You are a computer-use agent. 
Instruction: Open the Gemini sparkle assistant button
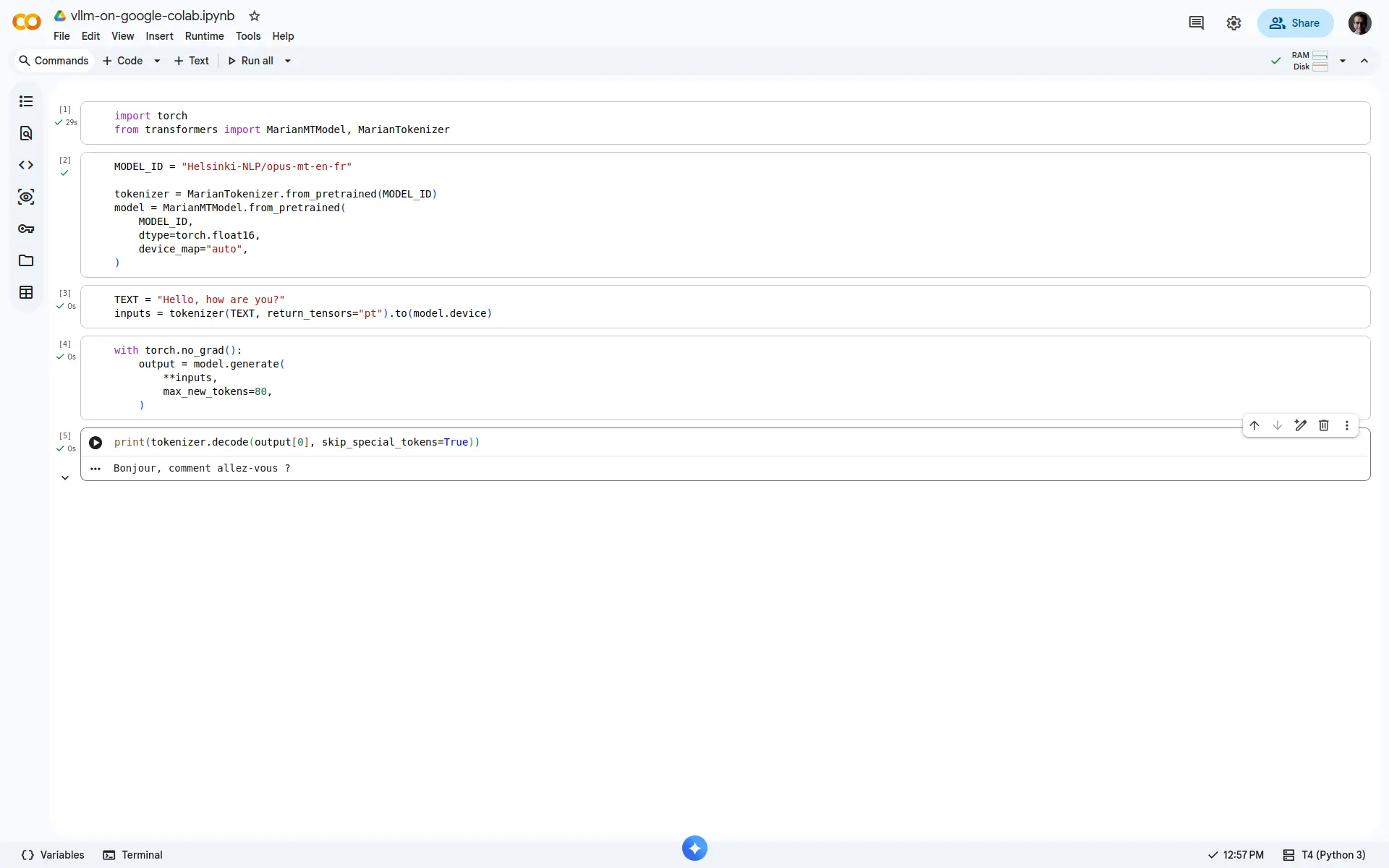click(x=694, y=848)
